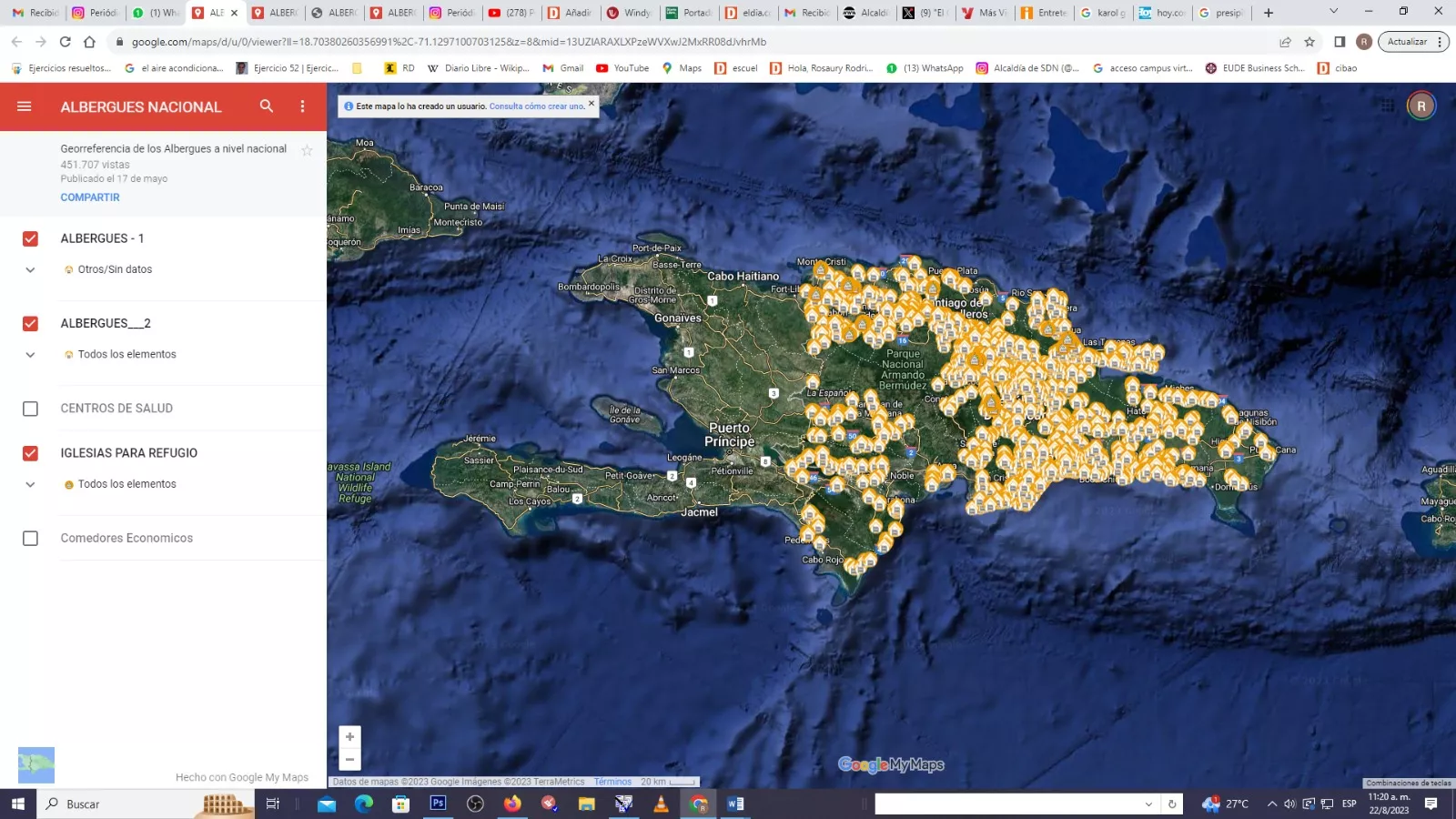Star the Albergues Nacional map
The height and width of the screenshot is (819, 1456).
(307, 150)
